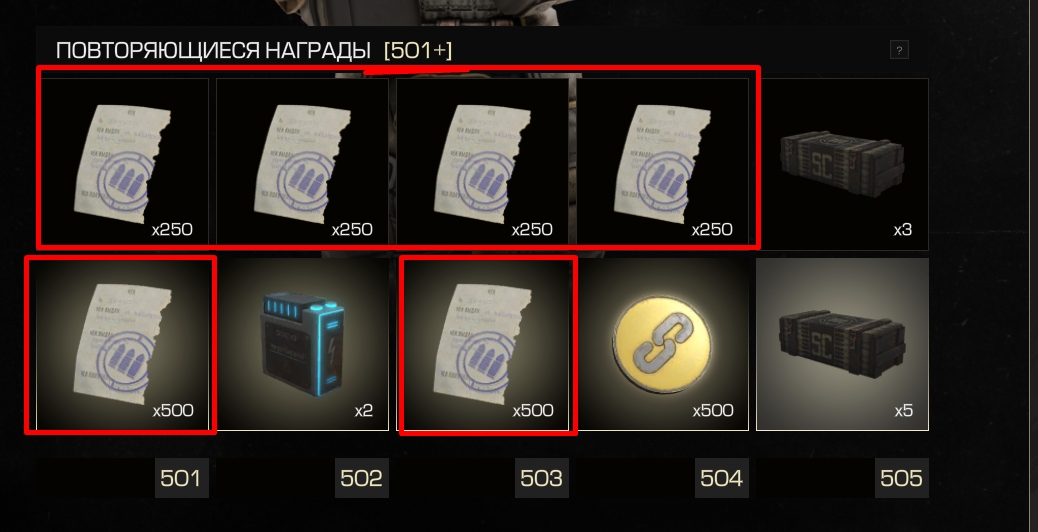Screen dimensions: 1038x532
Task: Select the x500 ammo voucher above 503
Action: pos(483,344)
